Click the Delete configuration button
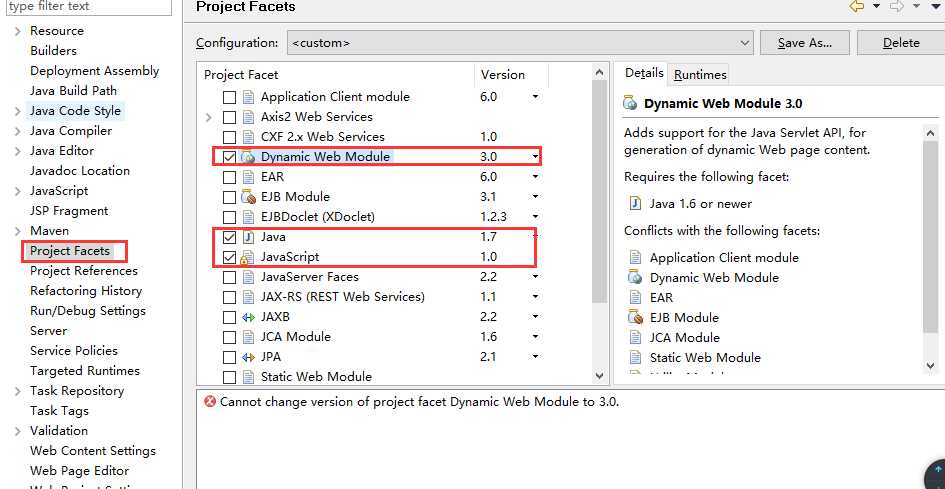Viewport: 945px width, 489px height. 901,43
